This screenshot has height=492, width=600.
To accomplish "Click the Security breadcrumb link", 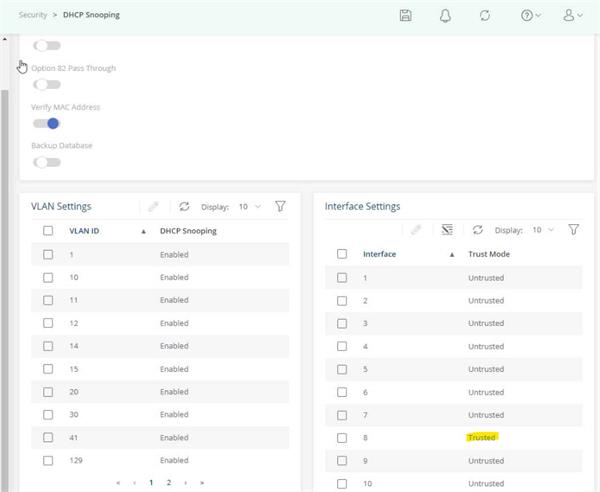I will (33, 16).
